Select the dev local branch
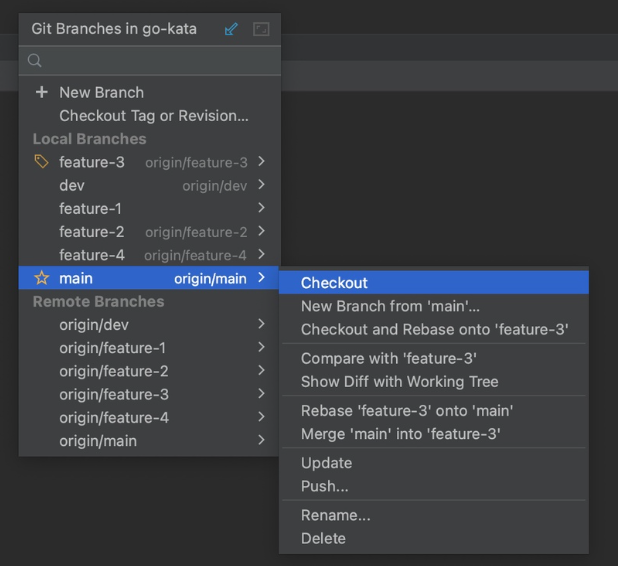 [72, 185]
